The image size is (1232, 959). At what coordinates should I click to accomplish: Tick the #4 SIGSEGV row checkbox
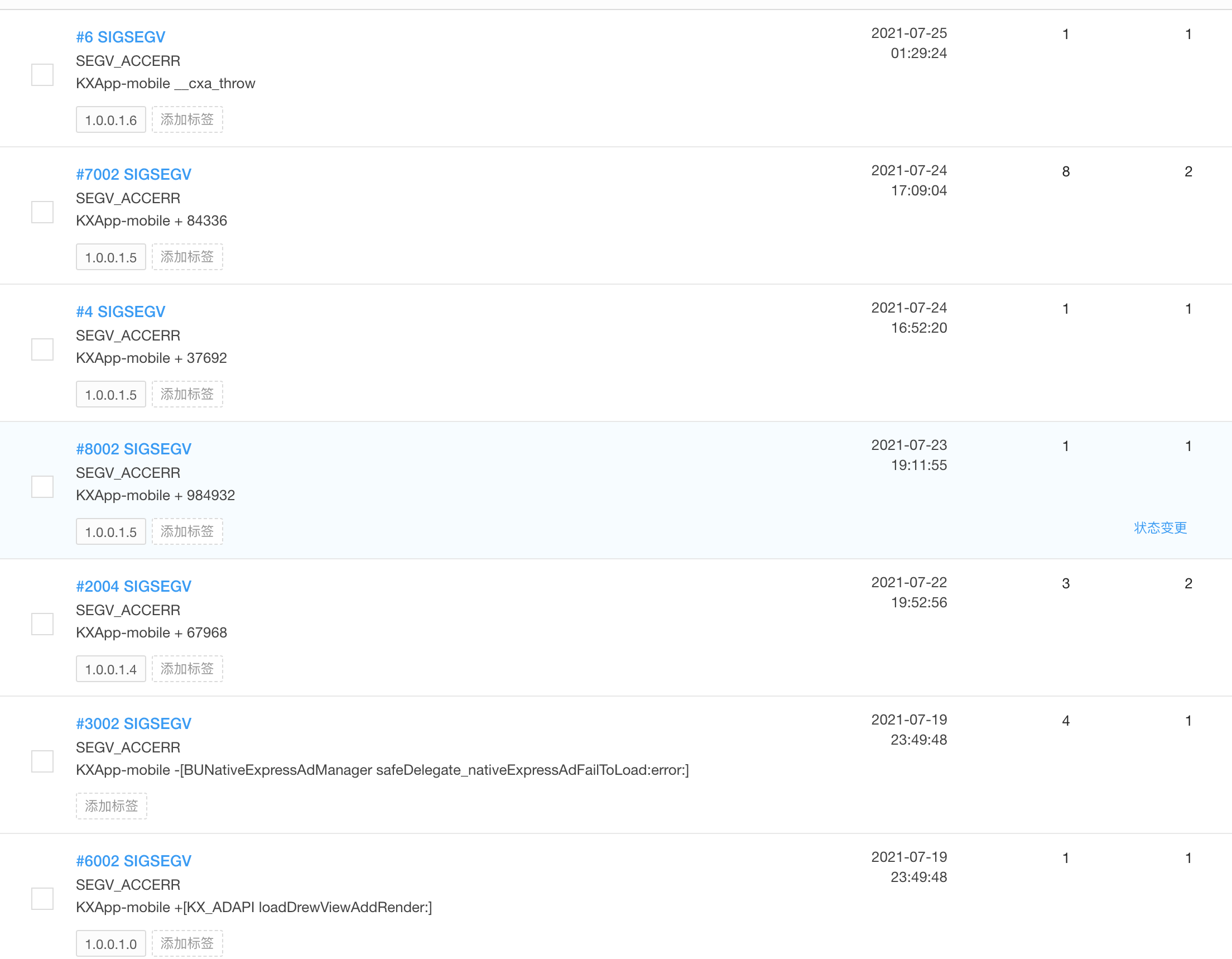point(42,349)
